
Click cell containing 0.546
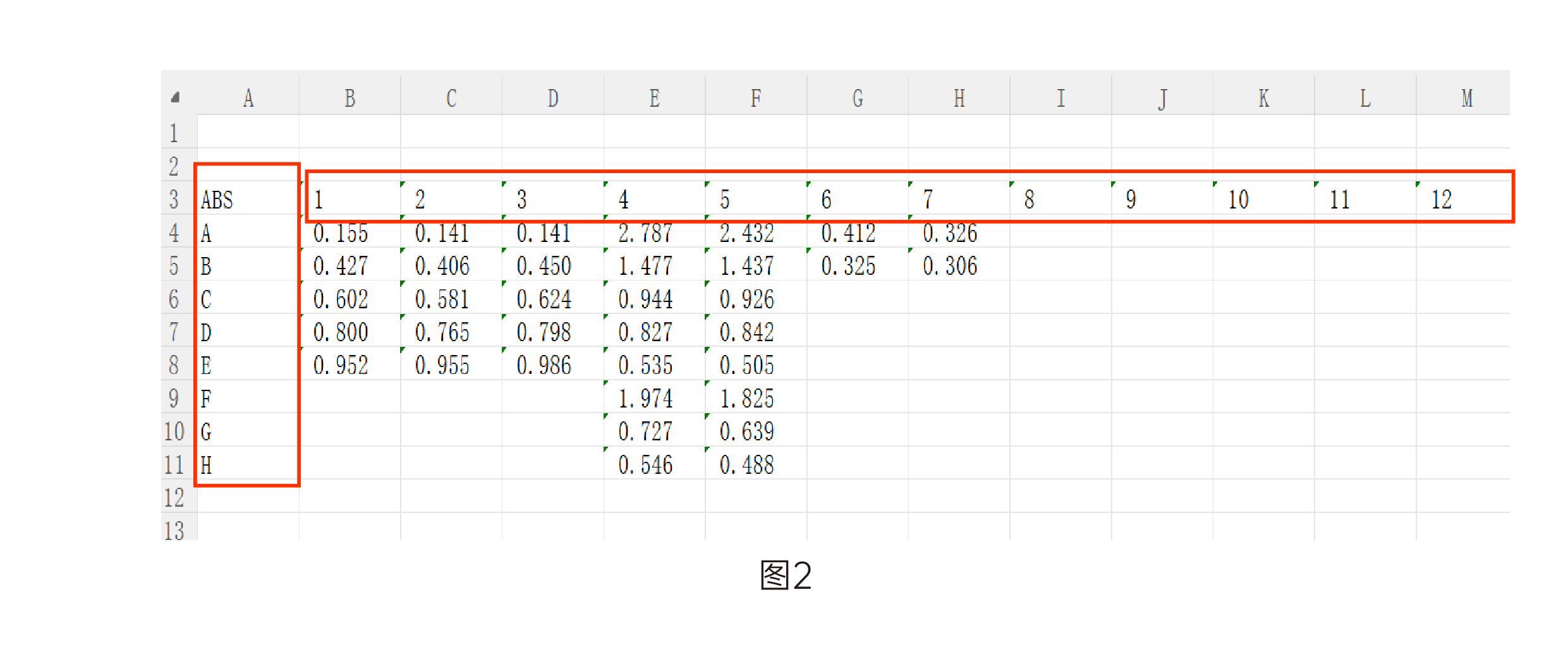point(655,463)
